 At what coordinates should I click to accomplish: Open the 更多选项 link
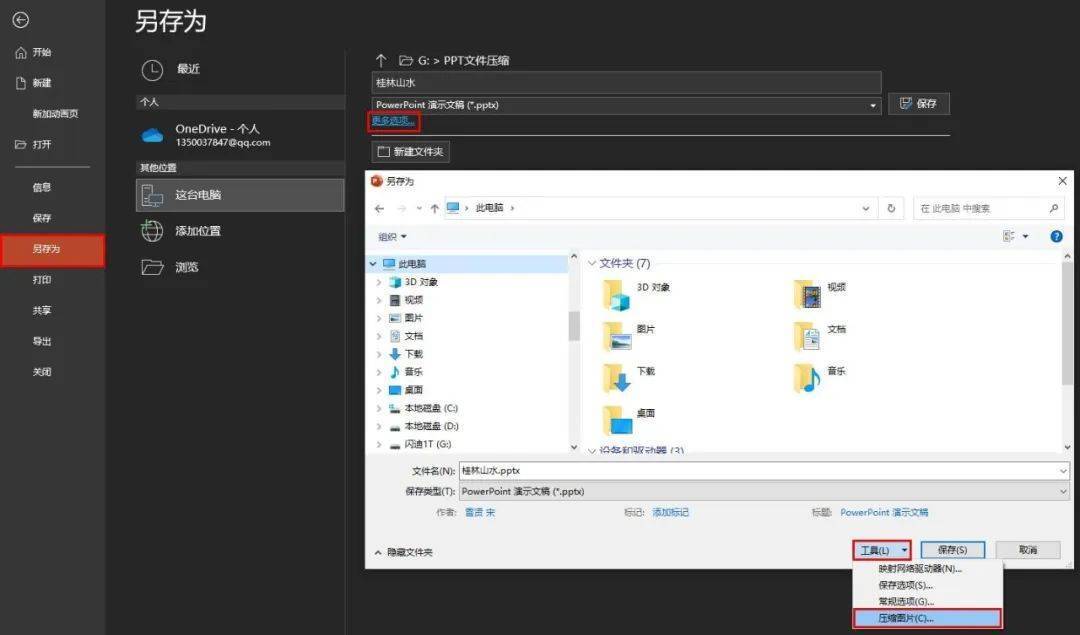point(393,121)
